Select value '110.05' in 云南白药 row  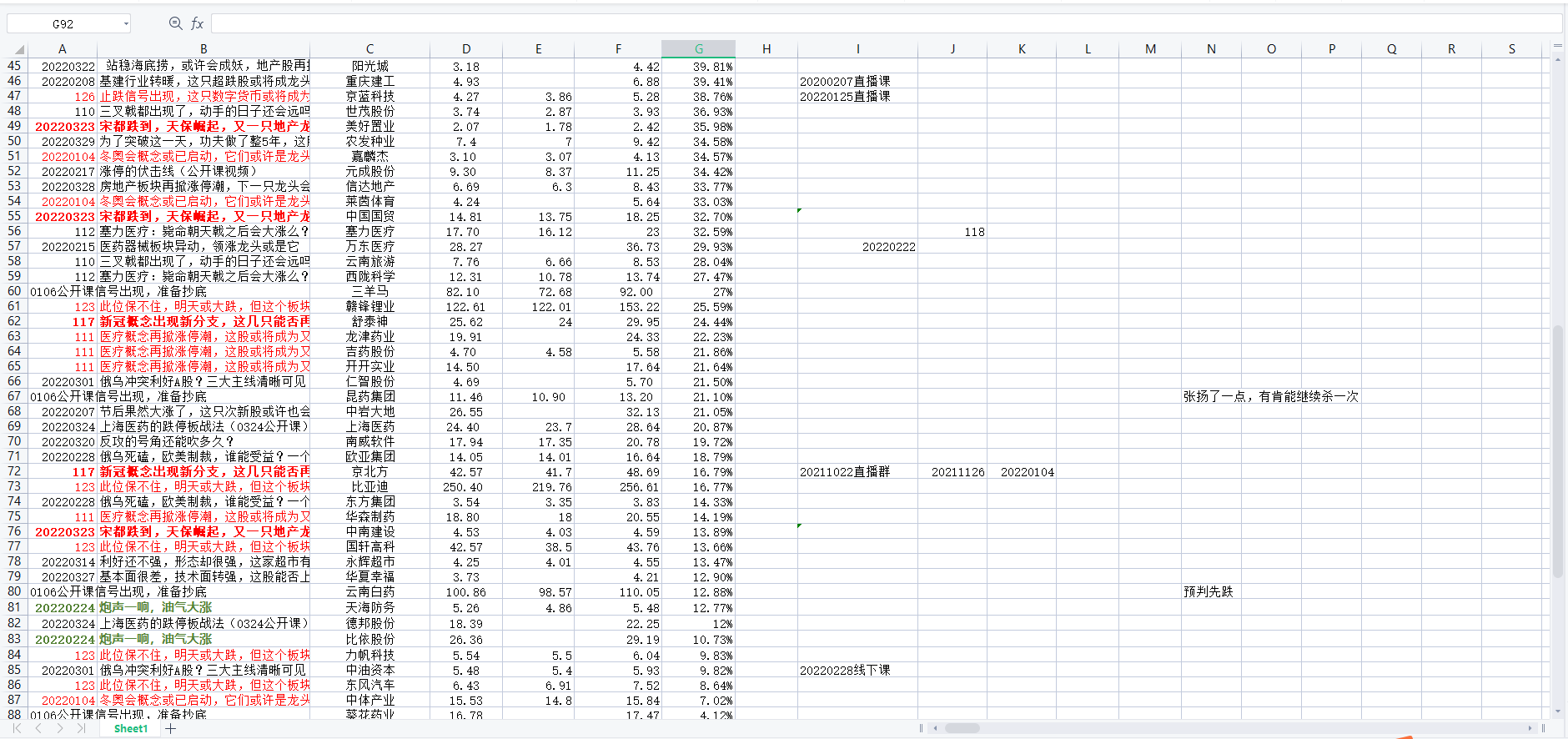click(618, 591)
